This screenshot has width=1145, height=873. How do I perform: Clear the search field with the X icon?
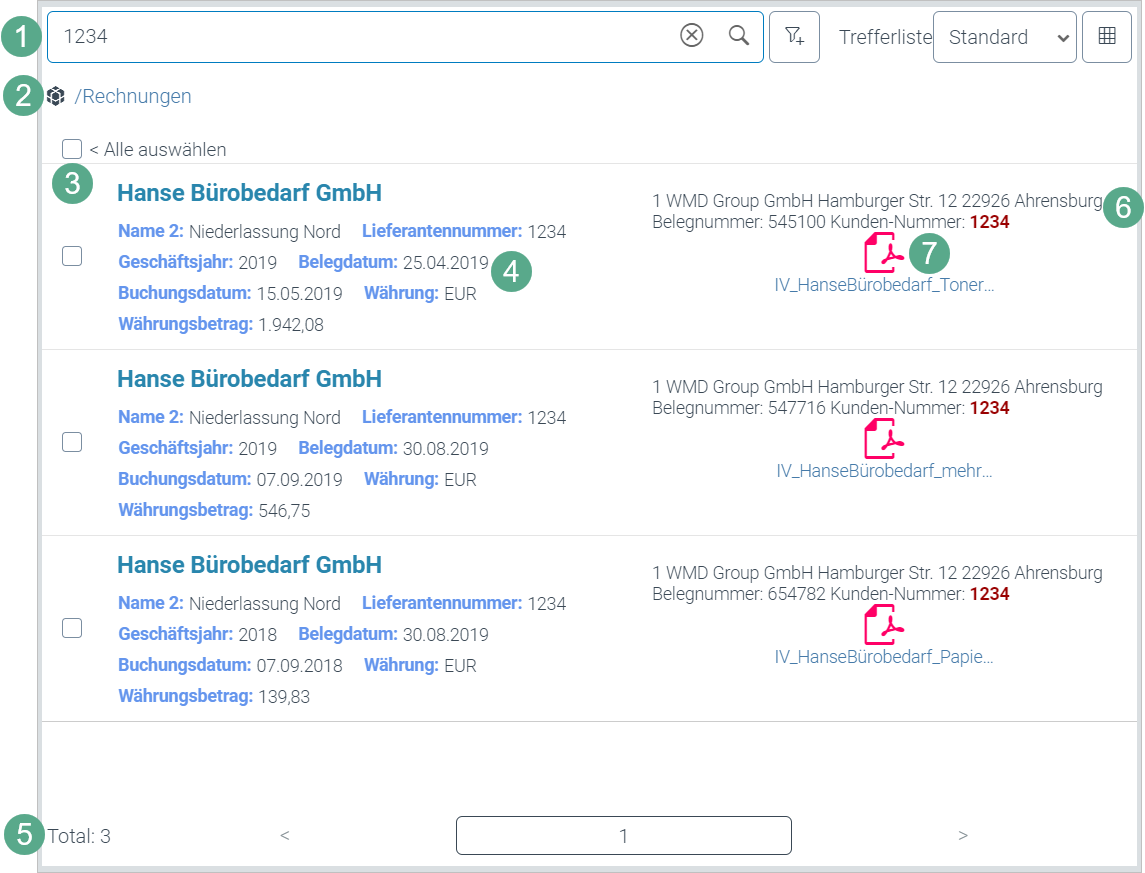[x=692, y=36]
